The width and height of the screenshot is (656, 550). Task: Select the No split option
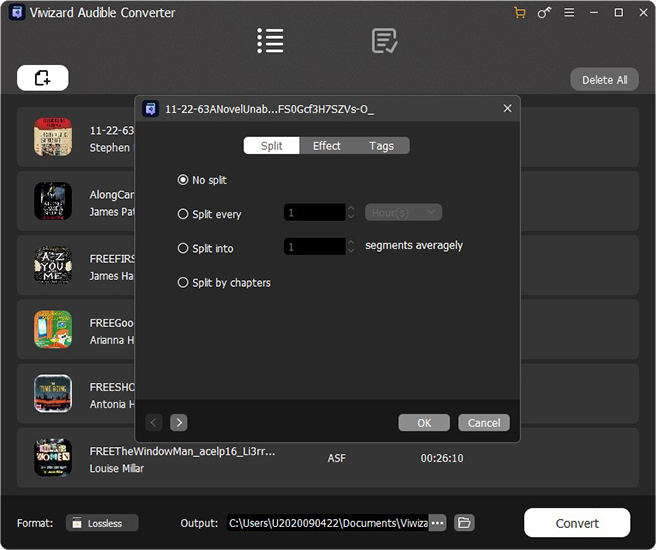[202, 180]
